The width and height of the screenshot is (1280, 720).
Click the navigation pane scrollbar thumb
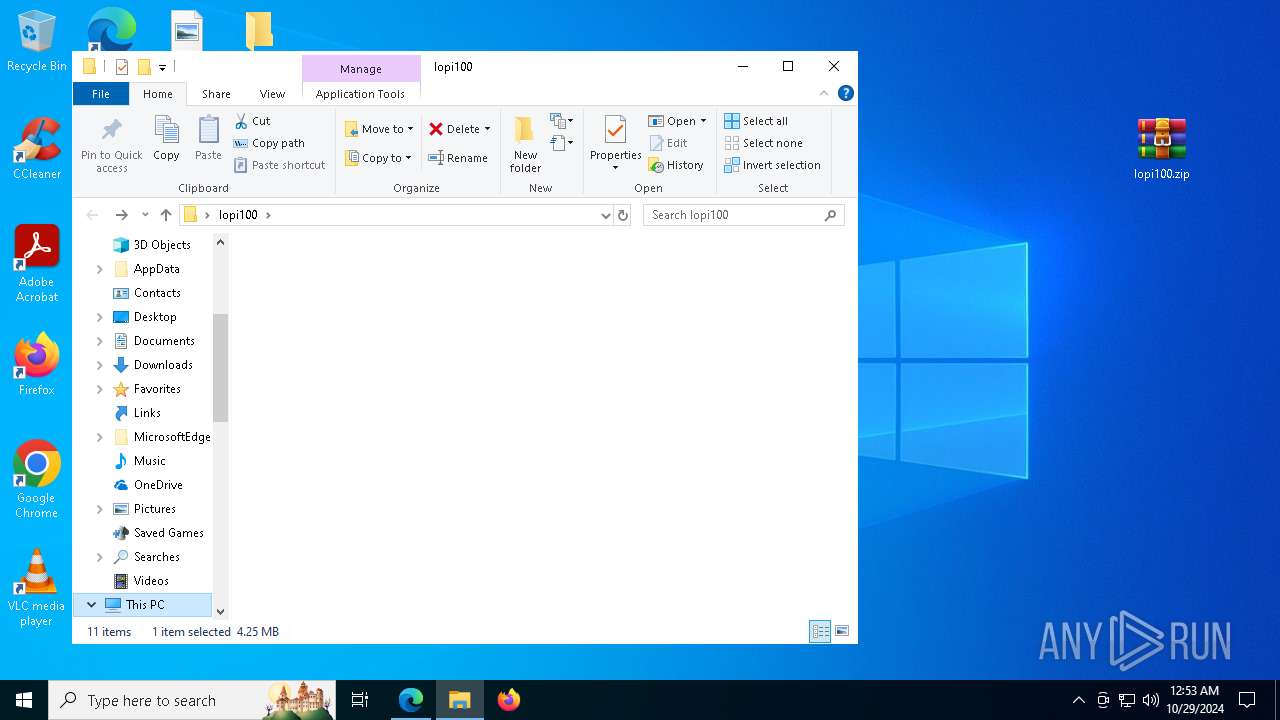[220, 367]
